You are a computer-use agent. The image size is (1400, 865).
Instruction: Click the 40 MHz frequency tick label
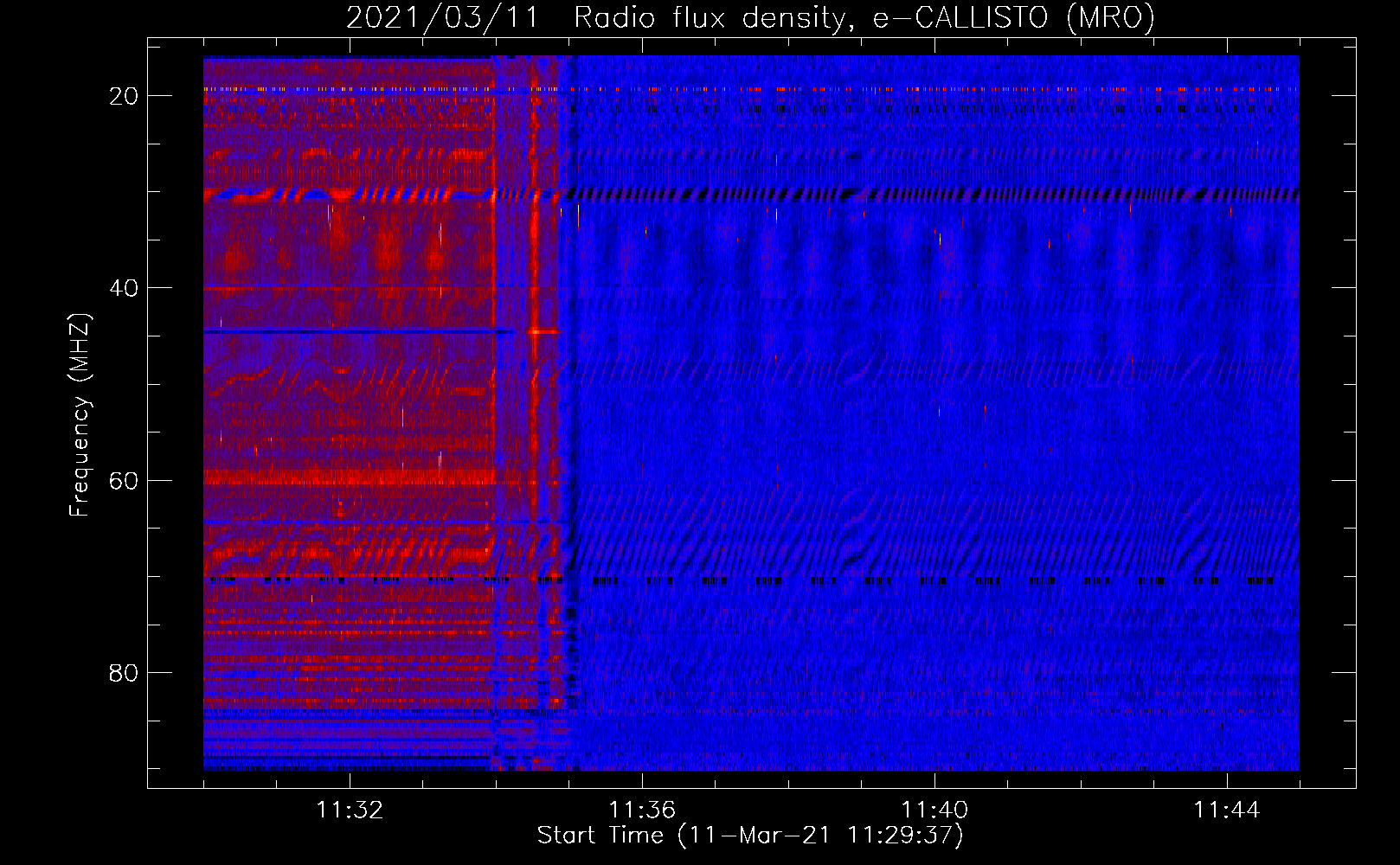tap(124, 288)
